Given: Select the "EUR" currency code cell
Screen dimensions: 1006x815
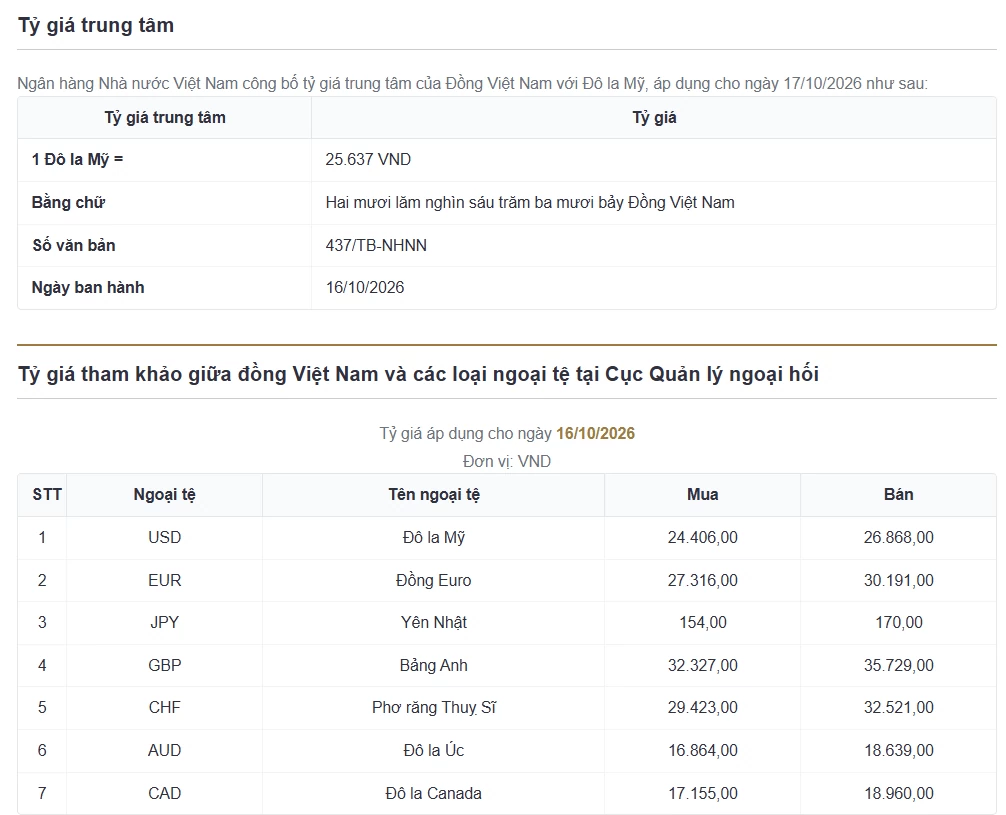Looking at the screenshot, I should (164, 580).
